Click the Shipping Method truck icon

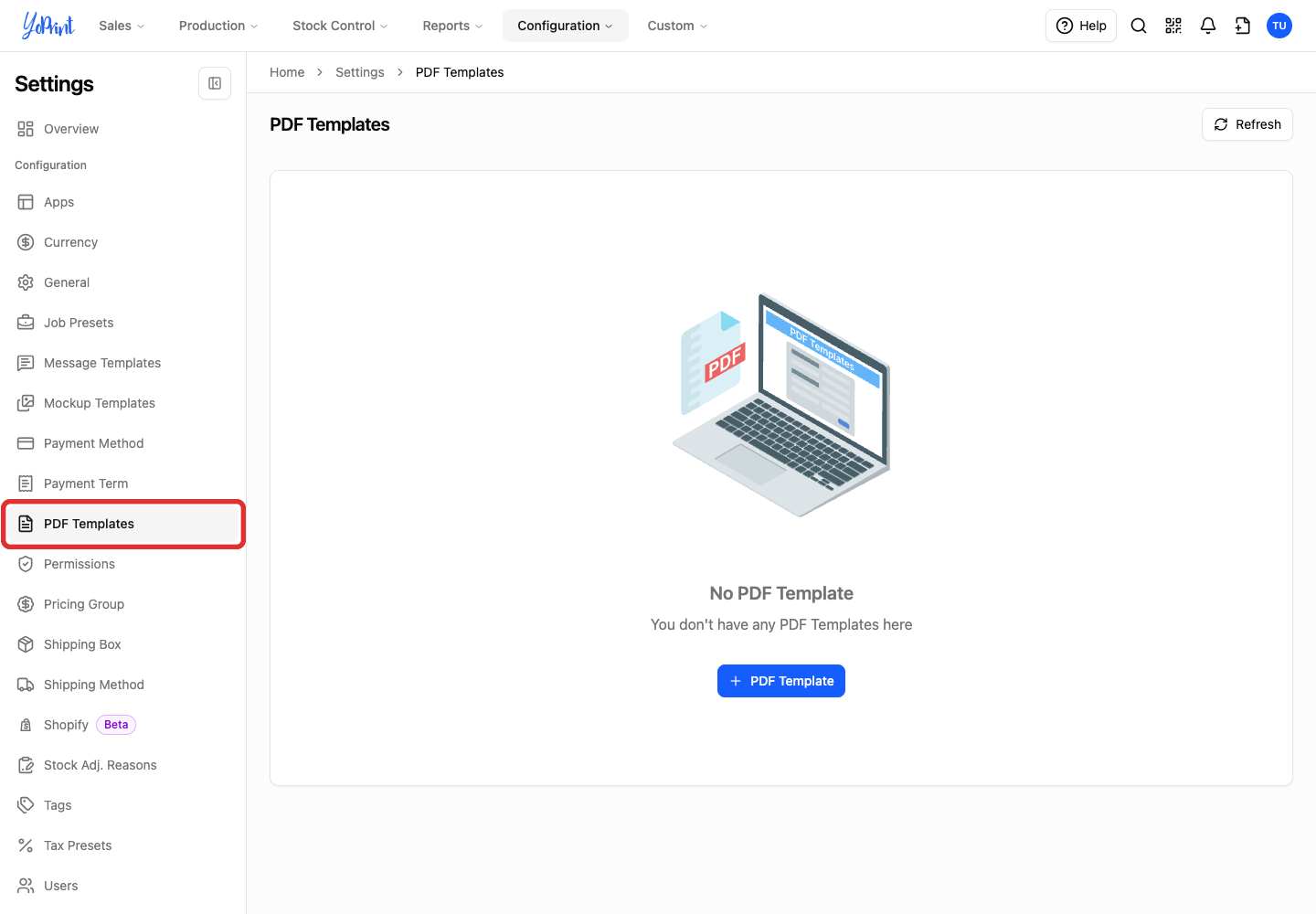[26, 685]
